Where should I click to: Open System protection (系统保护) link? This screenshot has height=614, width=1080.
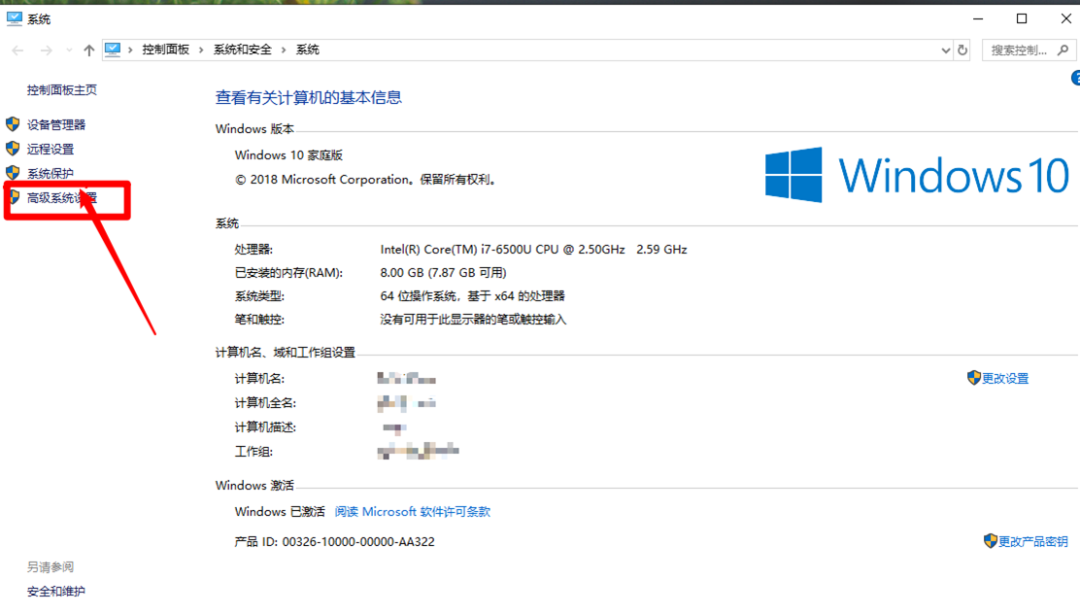coord(50,173)
